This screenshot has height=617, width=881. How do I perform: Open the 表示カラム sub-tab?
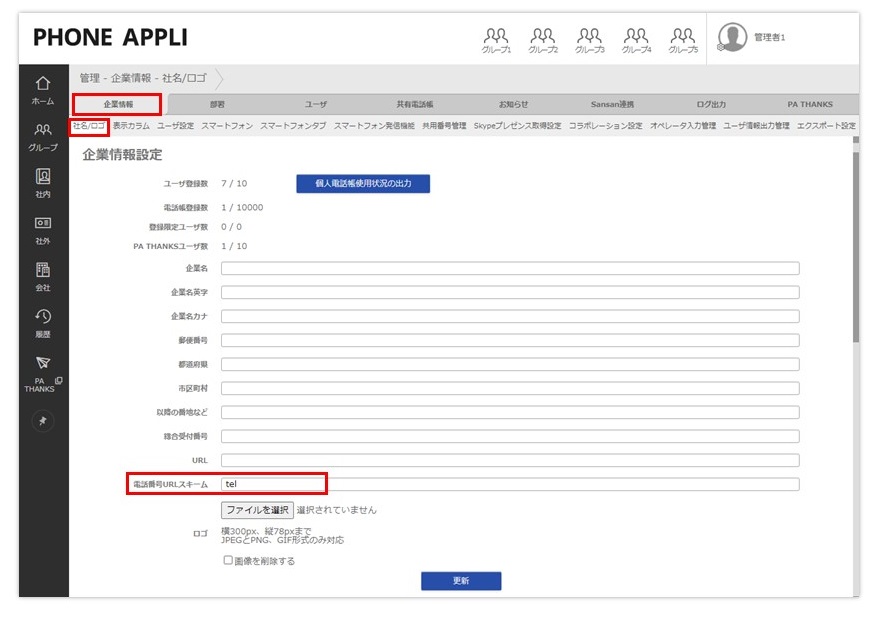131,126
